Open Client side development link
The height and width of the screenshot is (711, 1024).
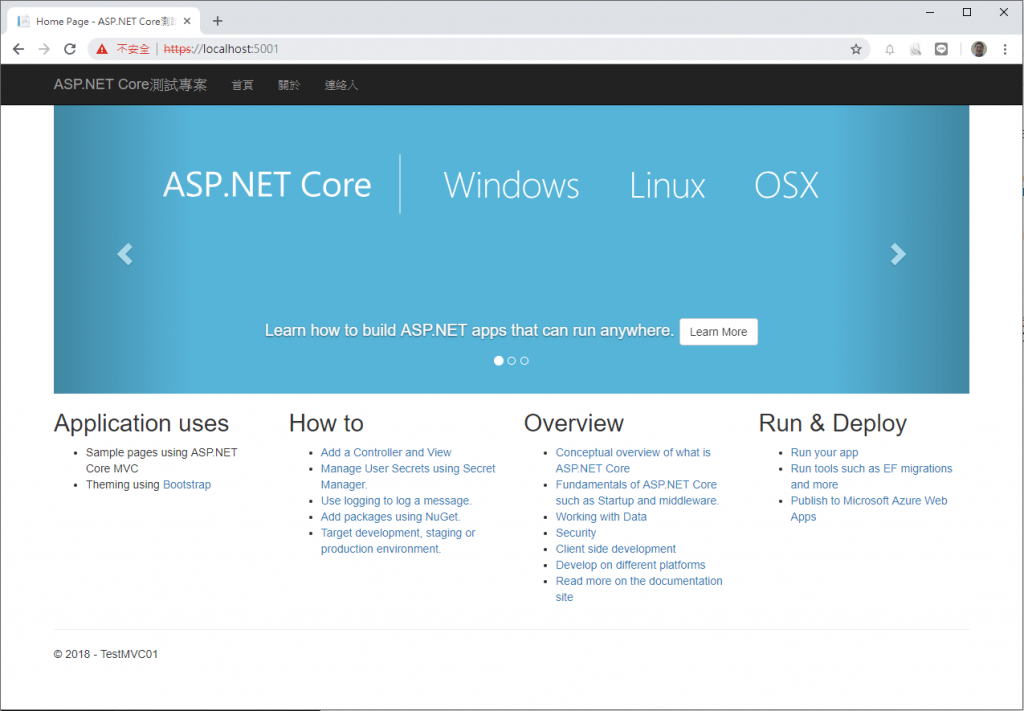click(x=615, y=549)
